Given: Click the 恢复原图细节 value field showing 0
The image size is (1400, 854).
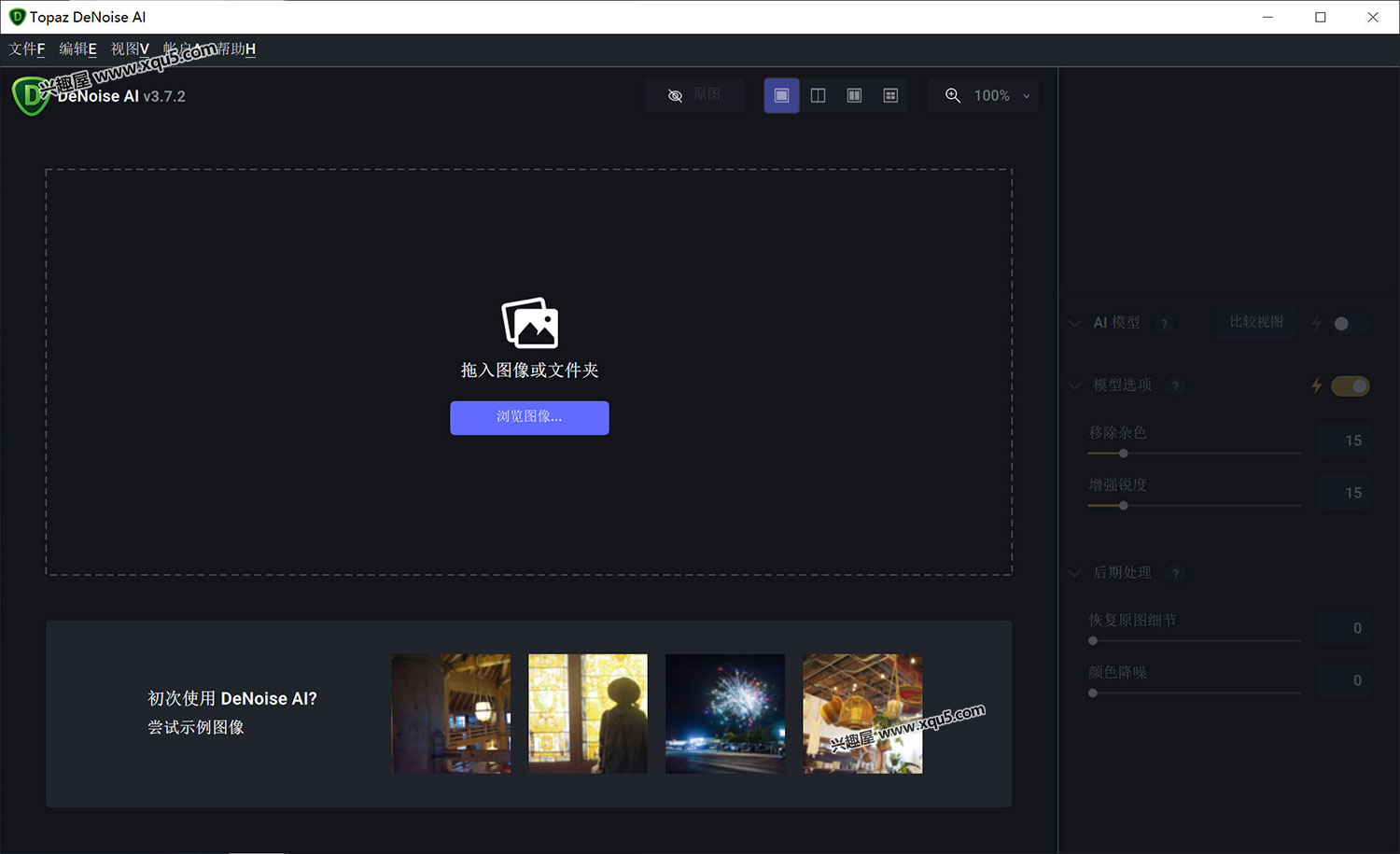Looking at the screenshot, I should pyautogui.click(x=1344, y=628).
